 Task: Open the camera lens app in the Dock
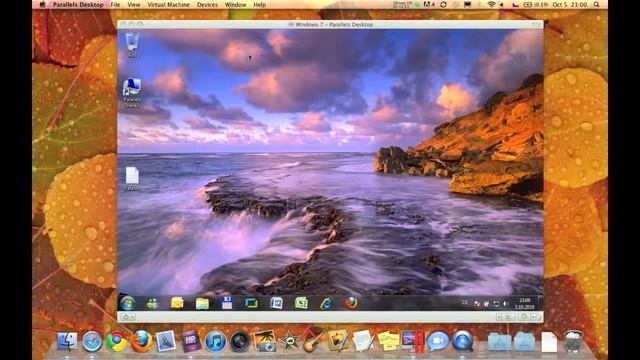[240, 341]
